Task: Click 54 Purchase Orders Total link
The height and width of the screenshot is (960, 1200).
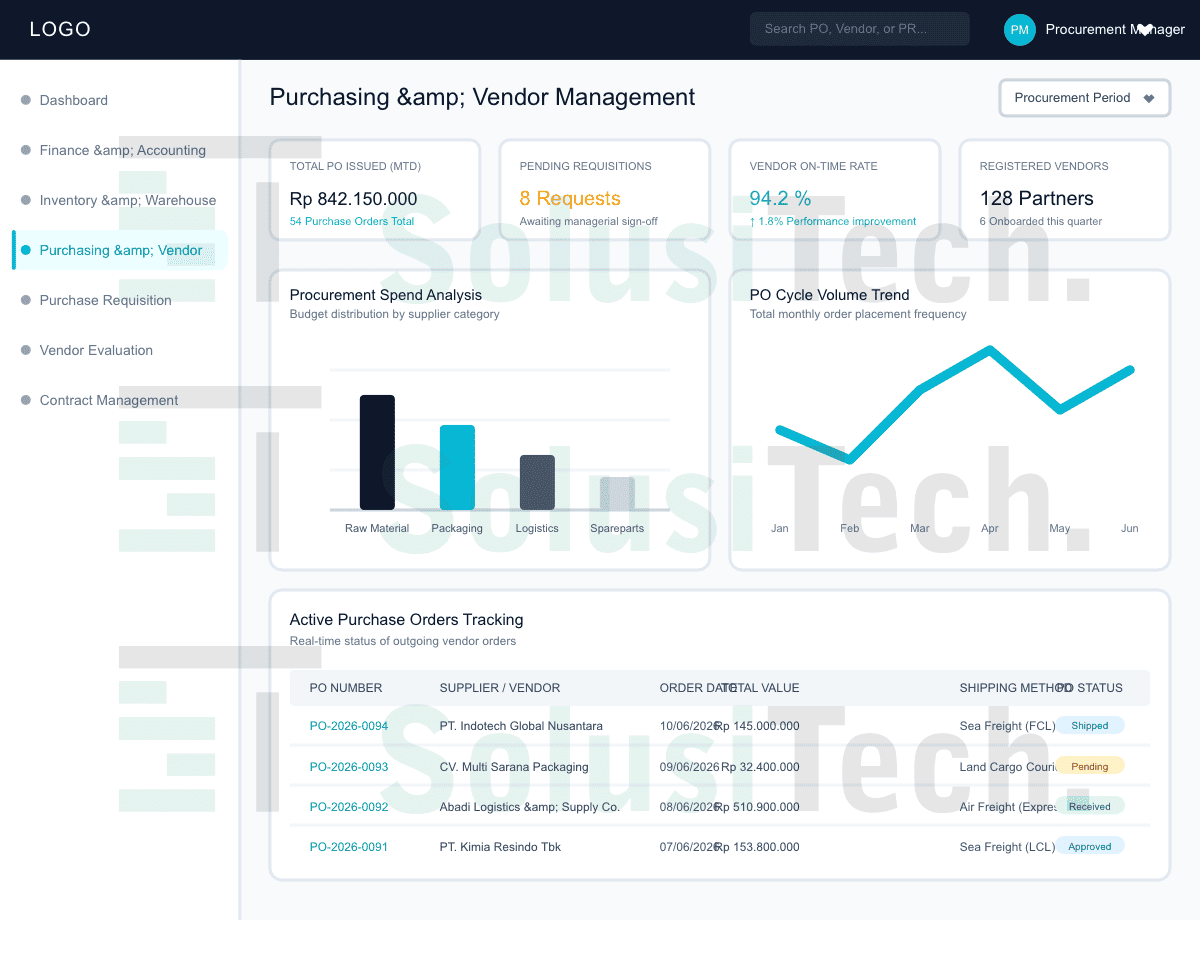Action: pyautogui.click(x=352, y=221)
